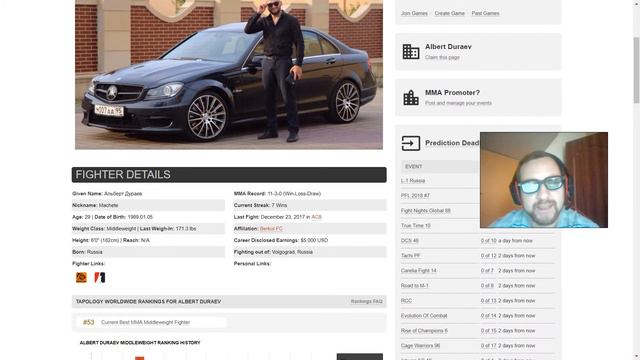Click the Albert Duraev sidebar heading

(448, 47)
